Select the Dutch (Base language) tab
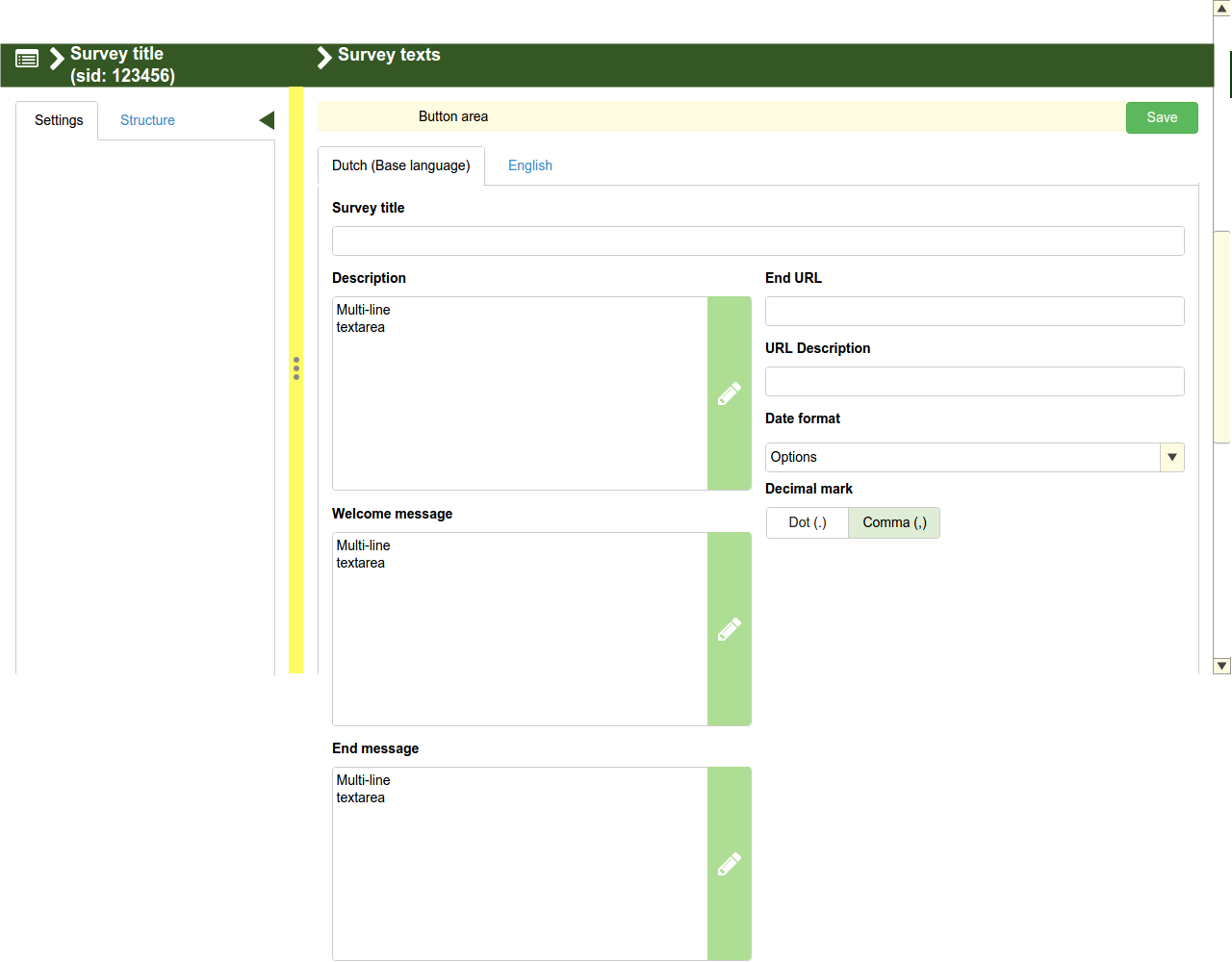This screenshot has height=962, width=1232. [400, 165]
